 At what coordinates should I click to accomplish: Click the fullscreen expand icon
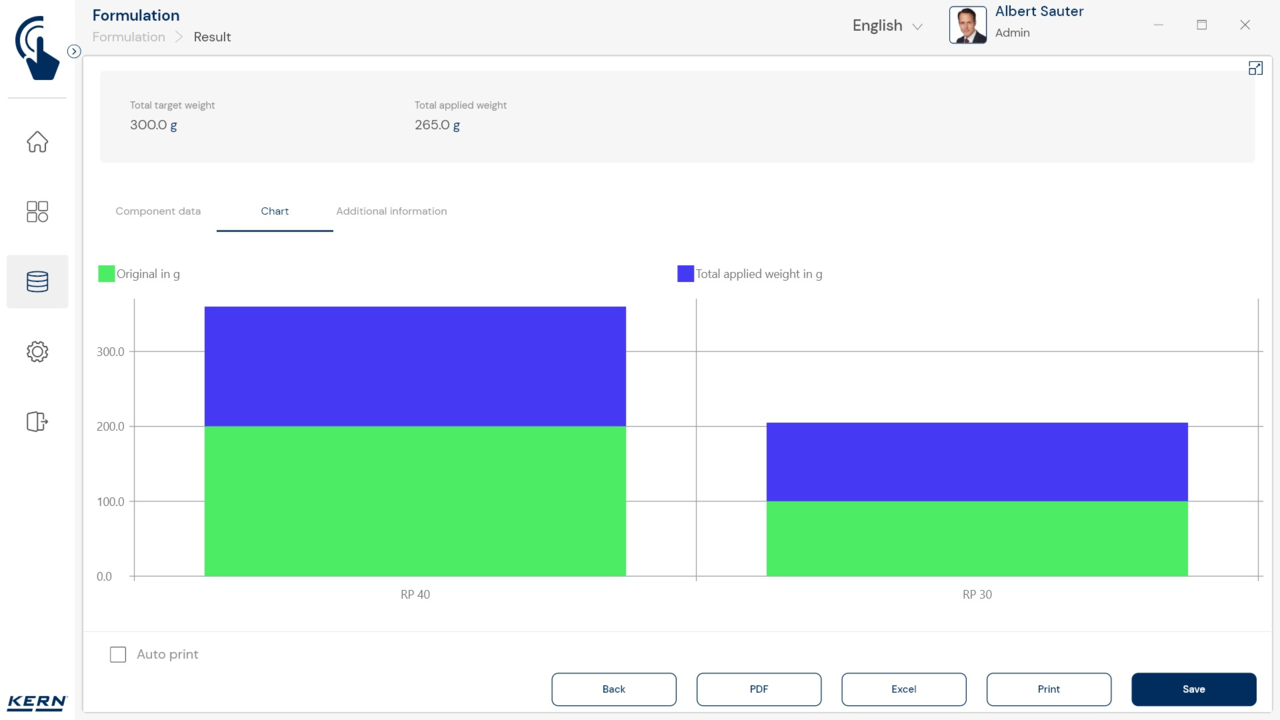(1255, 68)
